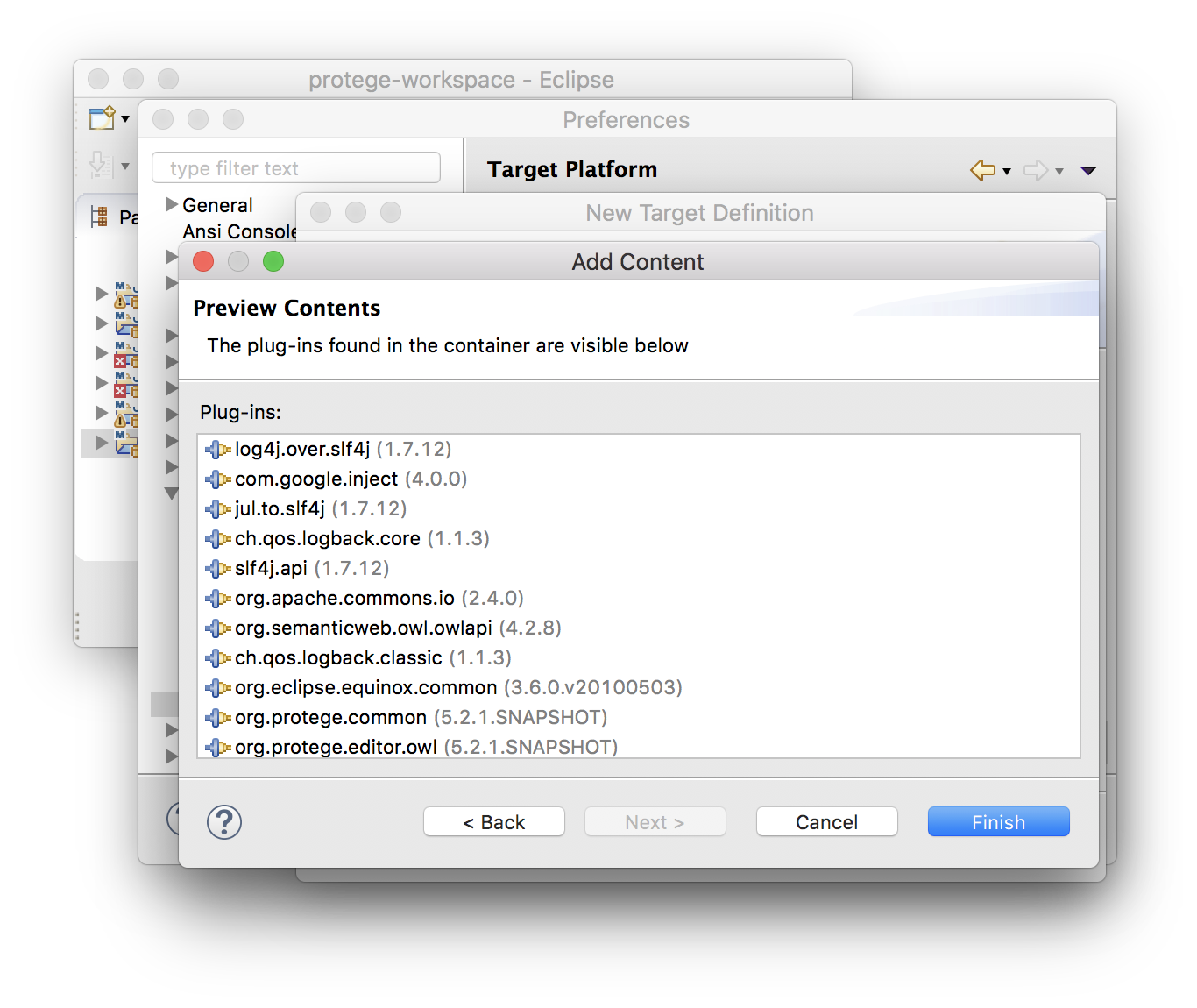This screenshot has height=1008, width=1197.
Task: Open New wizard dropdown arrow in Eclipse
Action: [125, 119]
